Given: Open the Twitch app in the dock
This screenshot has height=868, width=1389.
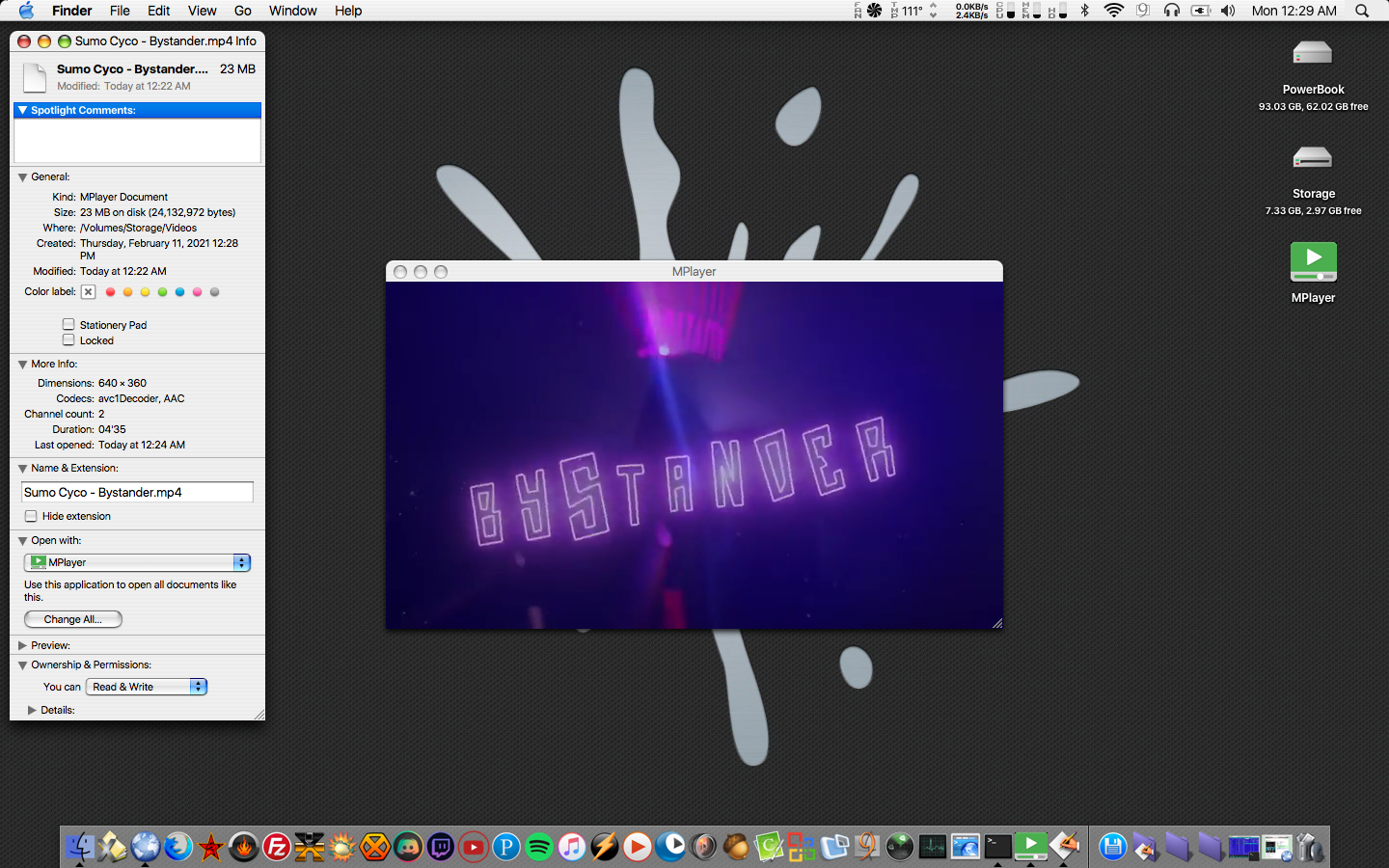Looking at the screenshot, I should 441,847.
